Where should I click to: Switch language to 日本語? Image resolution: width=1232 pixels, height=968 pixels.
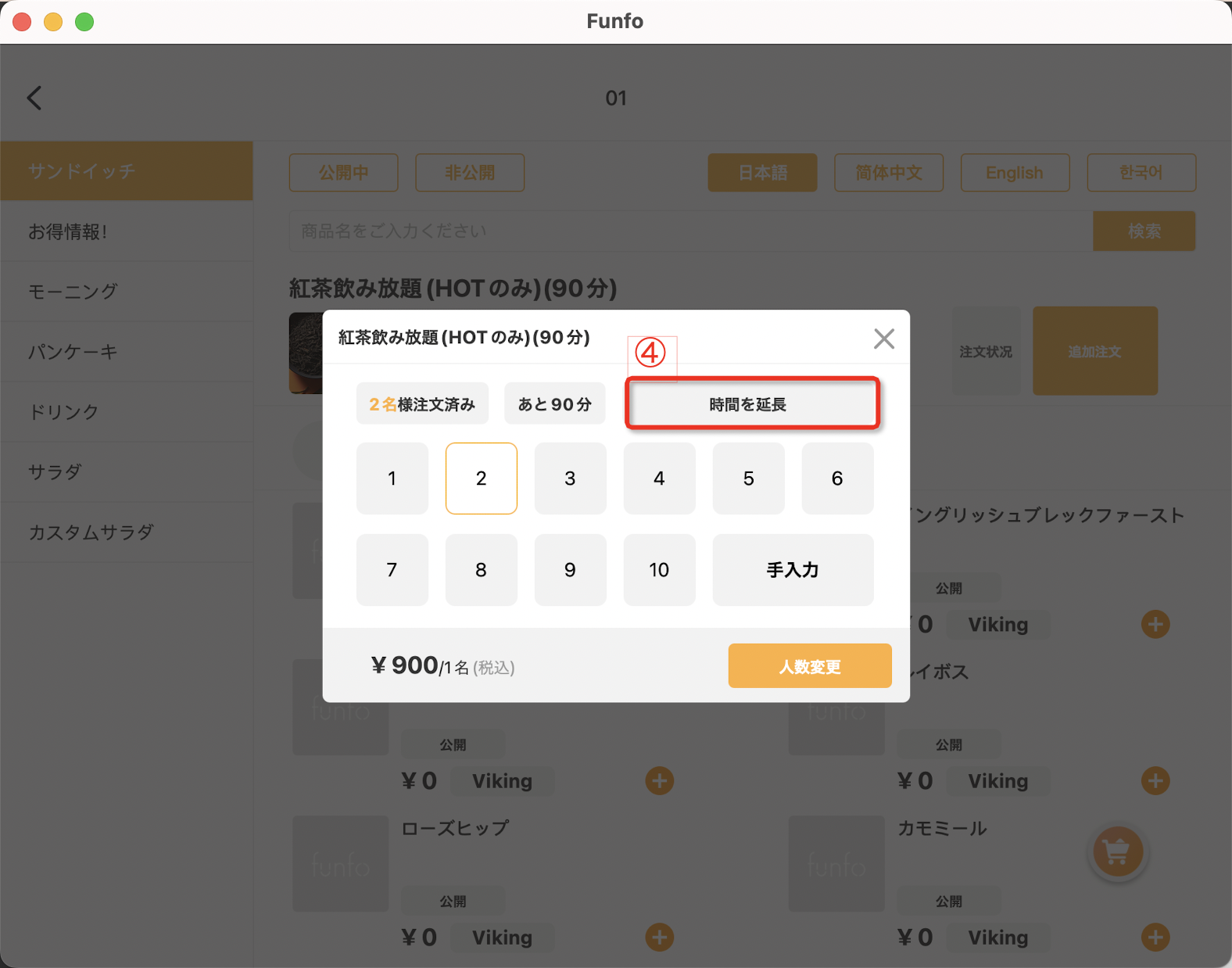(763, 173)
